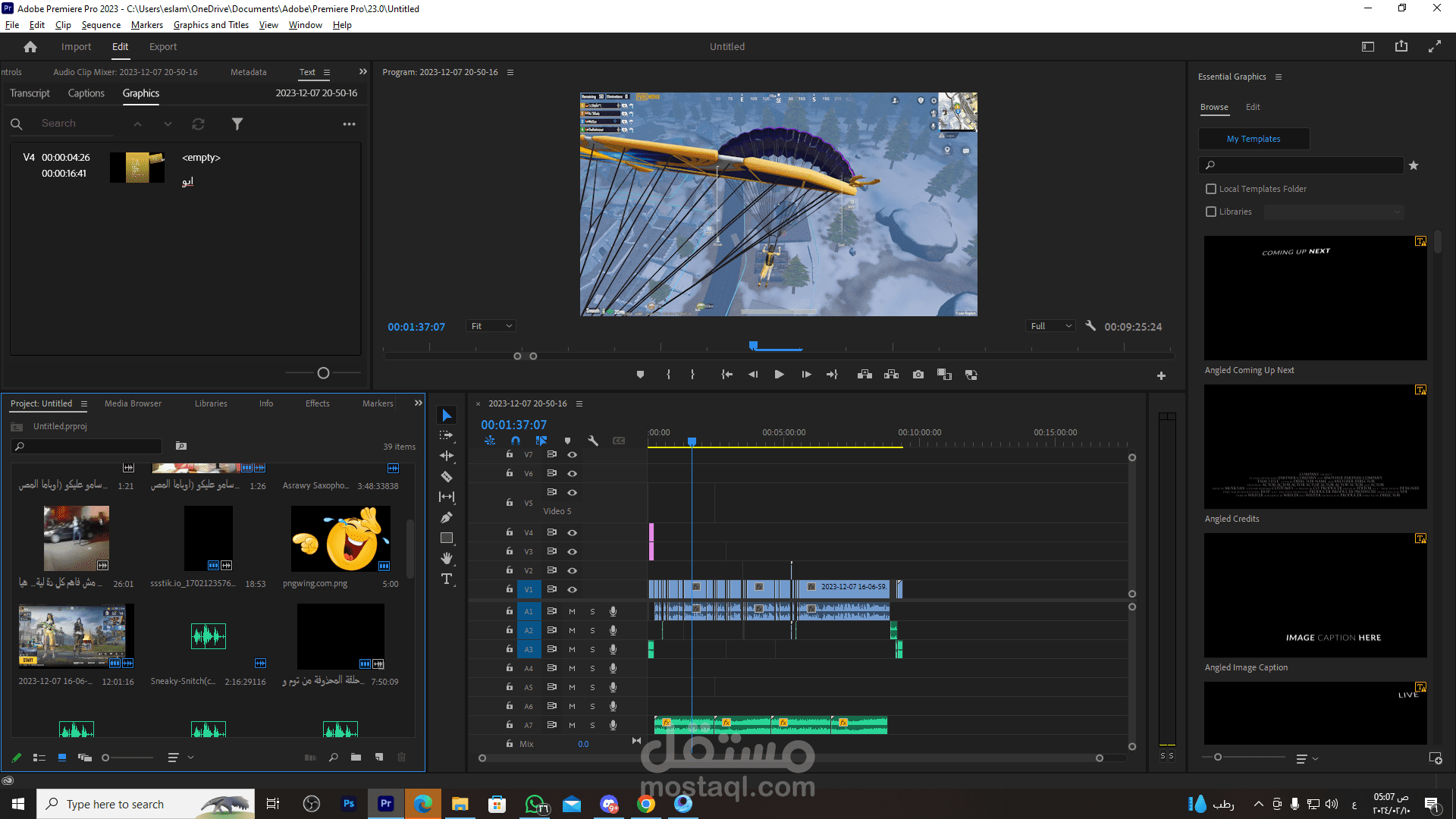Mute audio track A1

coord(572,611)
